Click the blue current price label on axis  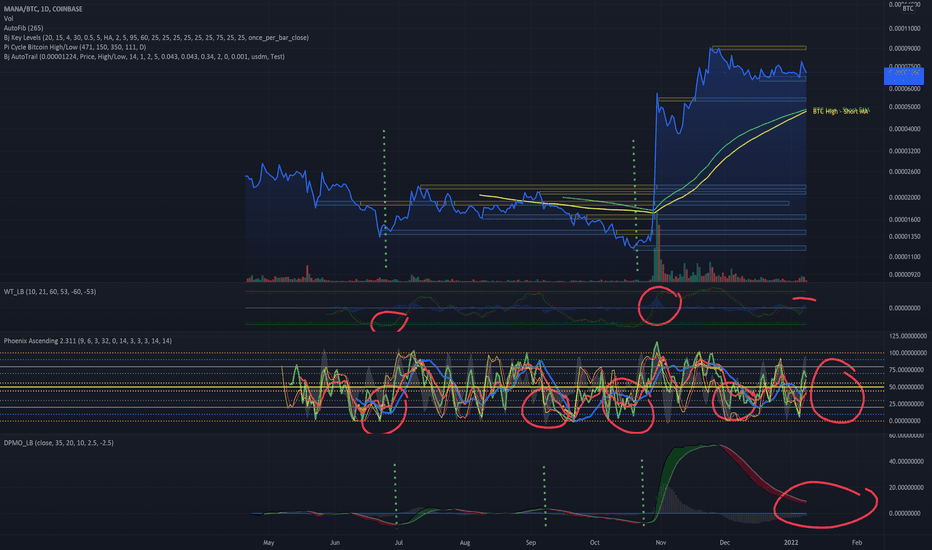tap(903, 76)
